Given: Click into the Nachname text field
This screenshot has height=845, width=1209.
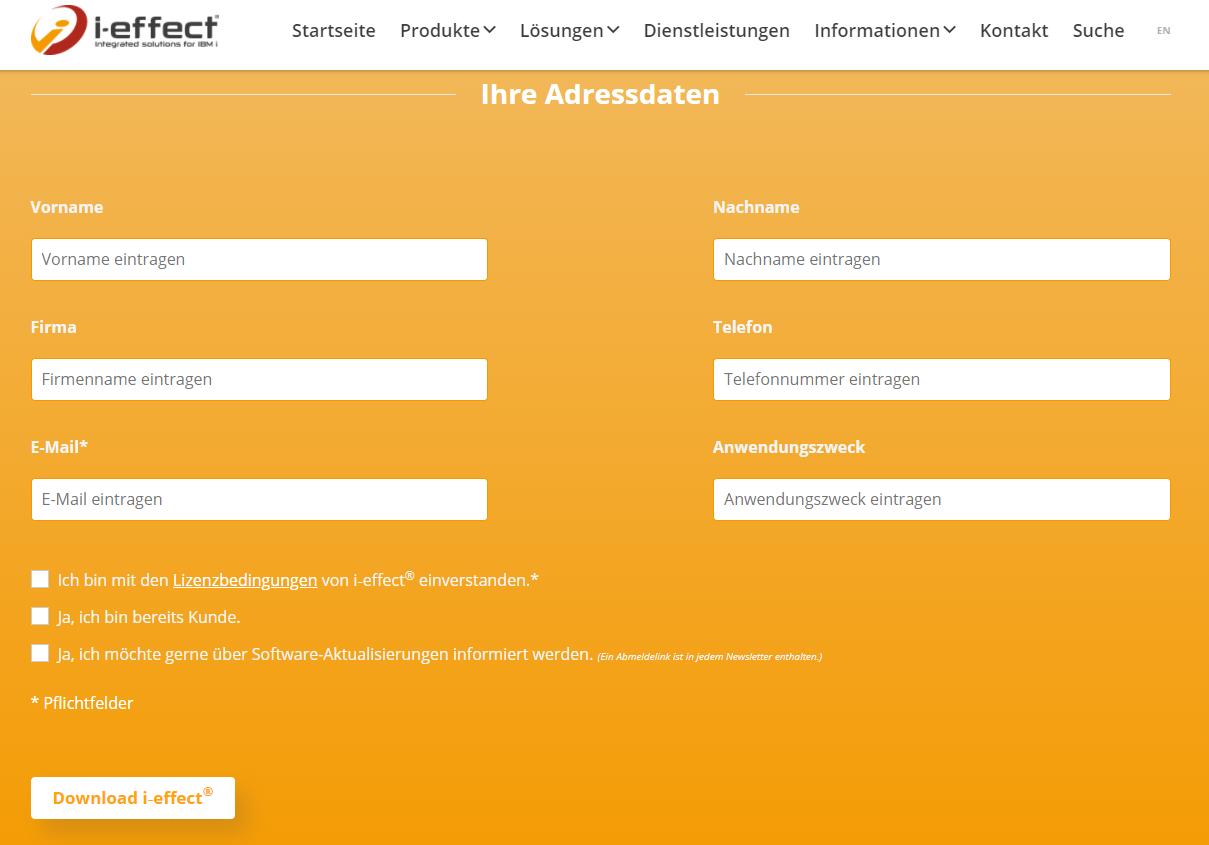Looking at the screenshot, I should [x=941, y=259].
